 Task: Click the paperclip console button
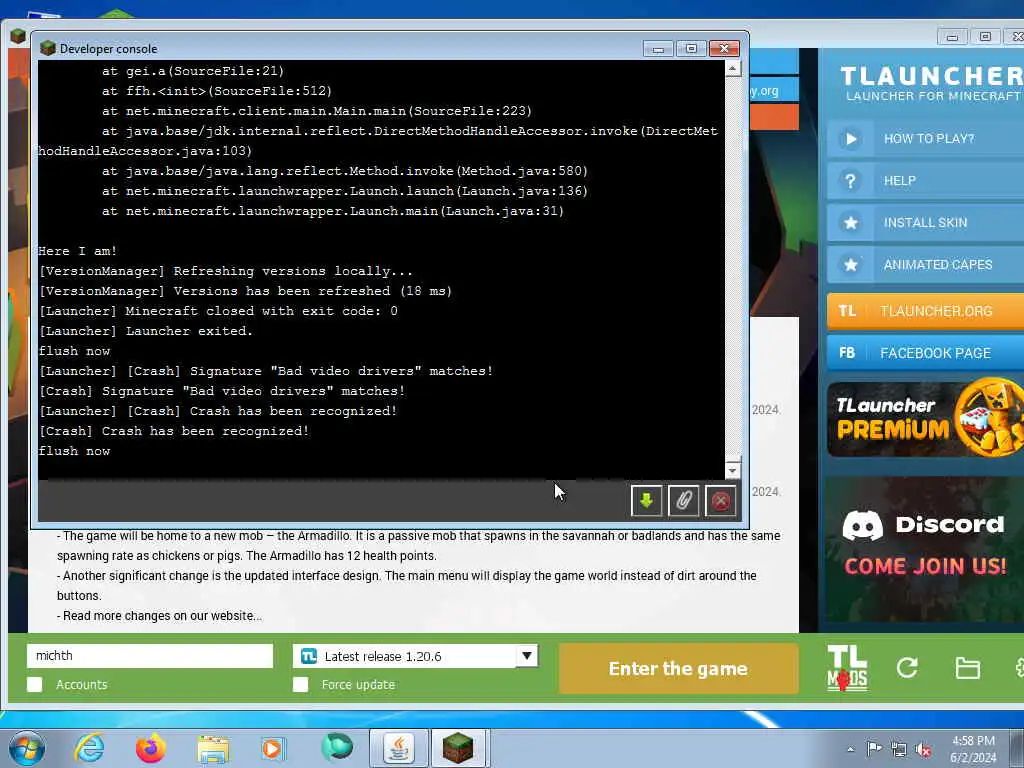coord(684,501)
